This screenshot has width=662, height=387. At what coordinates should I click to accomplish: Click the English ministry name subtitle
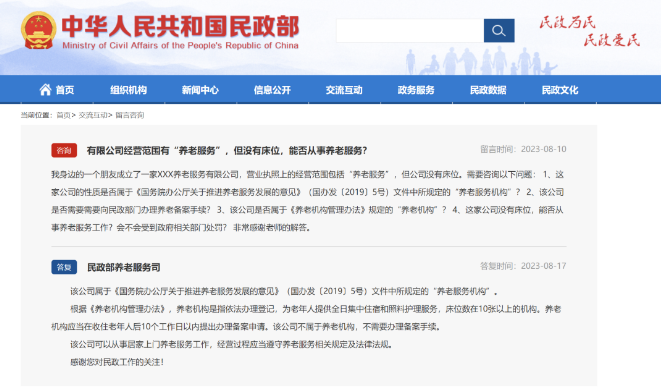(180, 45)
